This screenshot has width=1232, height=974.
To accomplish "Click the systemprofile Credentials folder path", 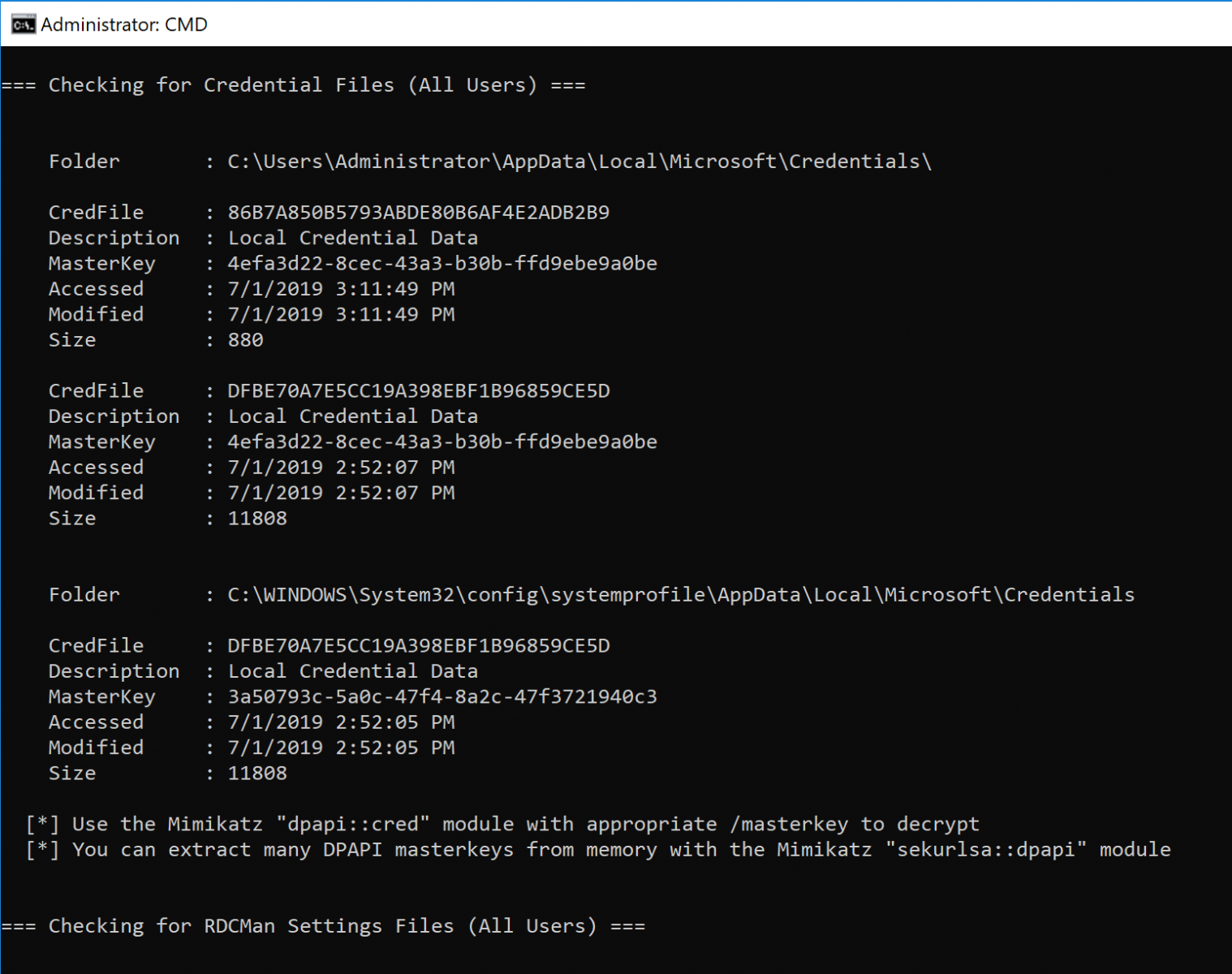I will click(681, 595).
